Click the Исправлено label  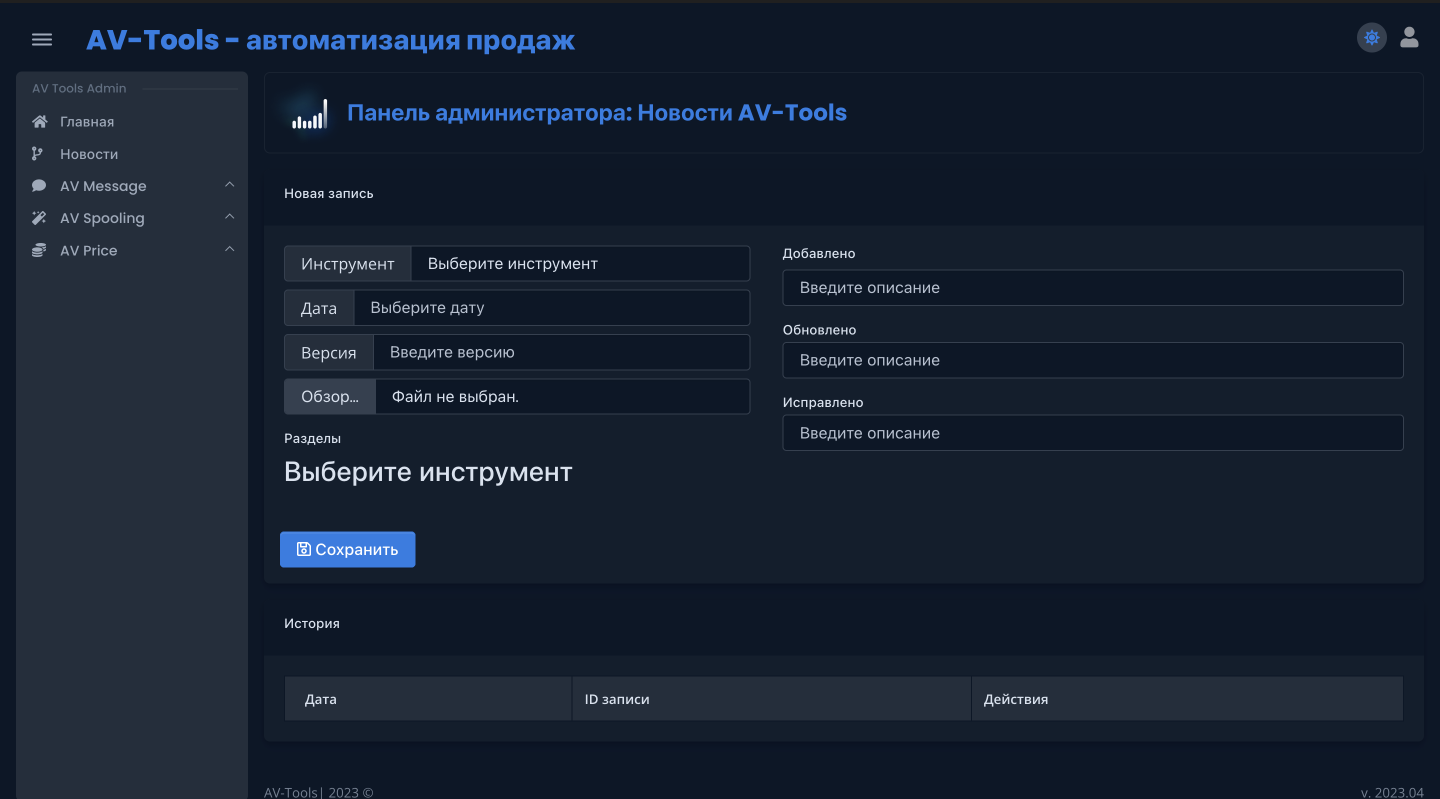coord(823,402)
